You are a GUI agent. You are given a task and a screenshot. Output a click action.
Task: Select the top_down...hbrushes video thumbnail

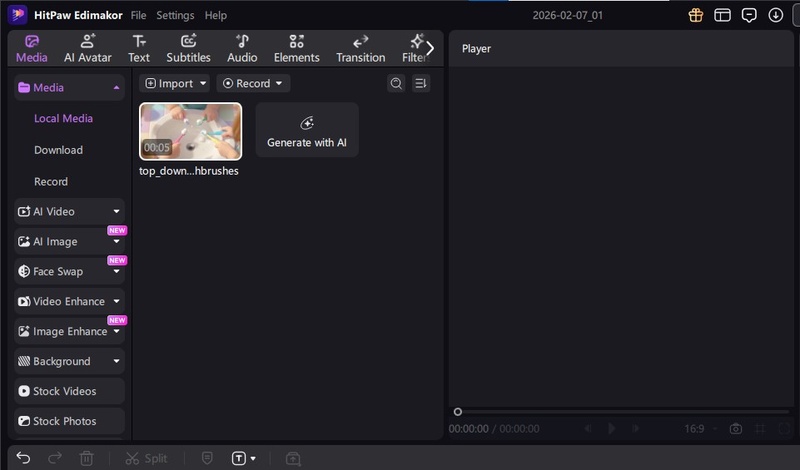click(x=190, y=131)
